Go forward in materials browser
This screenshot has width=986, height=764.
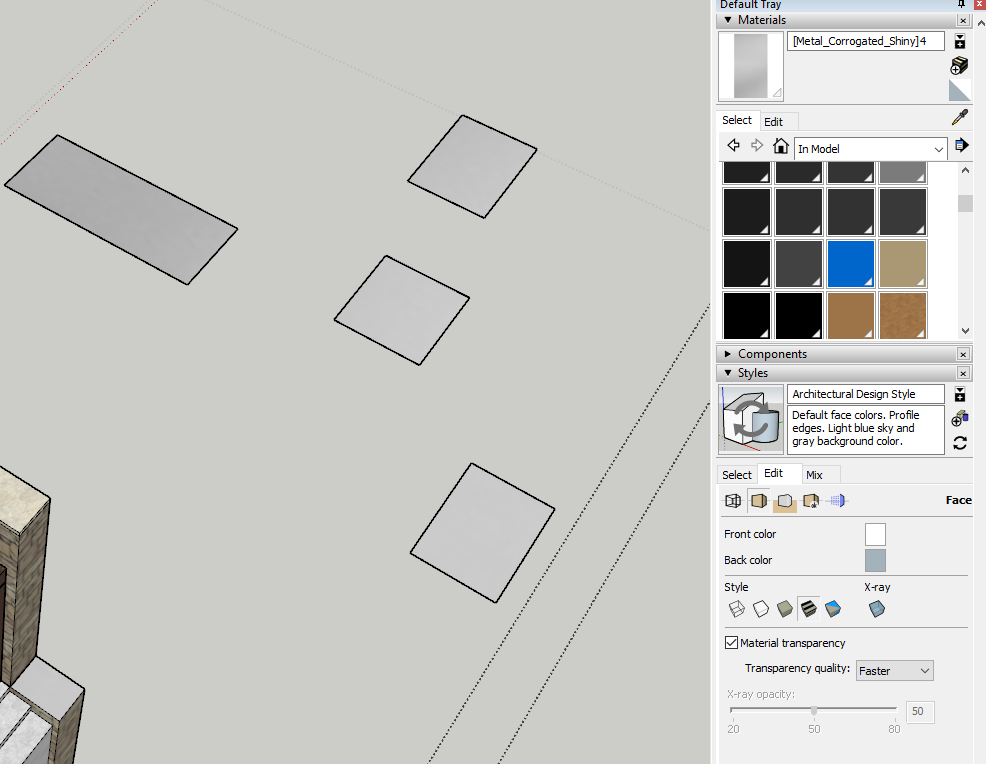[757, 146]
